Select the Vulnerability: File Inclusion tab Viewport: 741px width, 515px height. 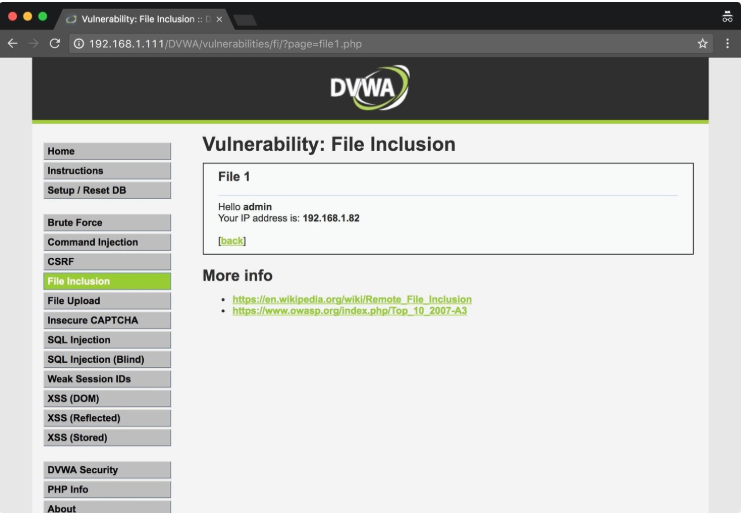142,19
